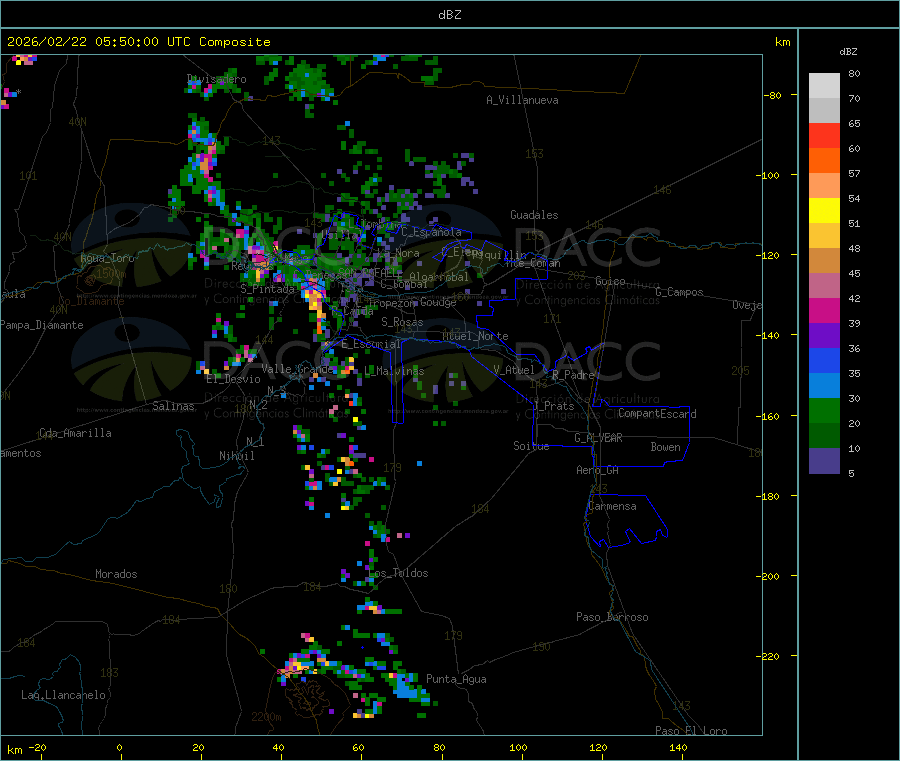
Task: Click the large blue radar echo near Punta_Agua
Action: pos(406,687)
